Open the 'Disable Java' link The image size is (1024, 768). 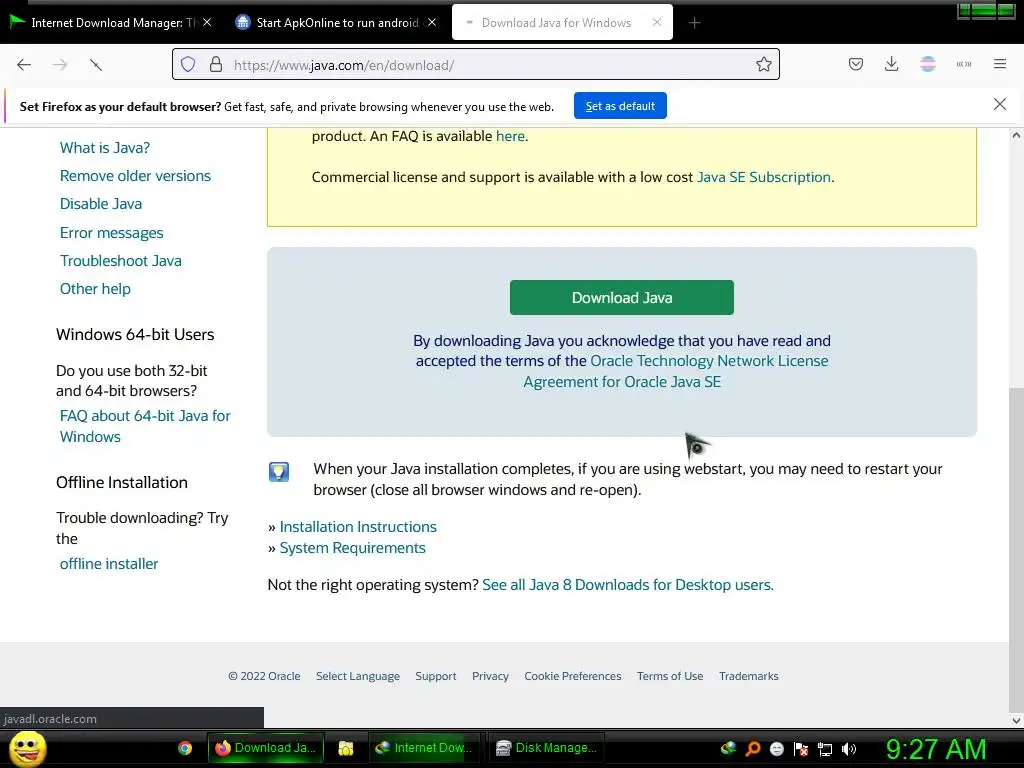101,204
